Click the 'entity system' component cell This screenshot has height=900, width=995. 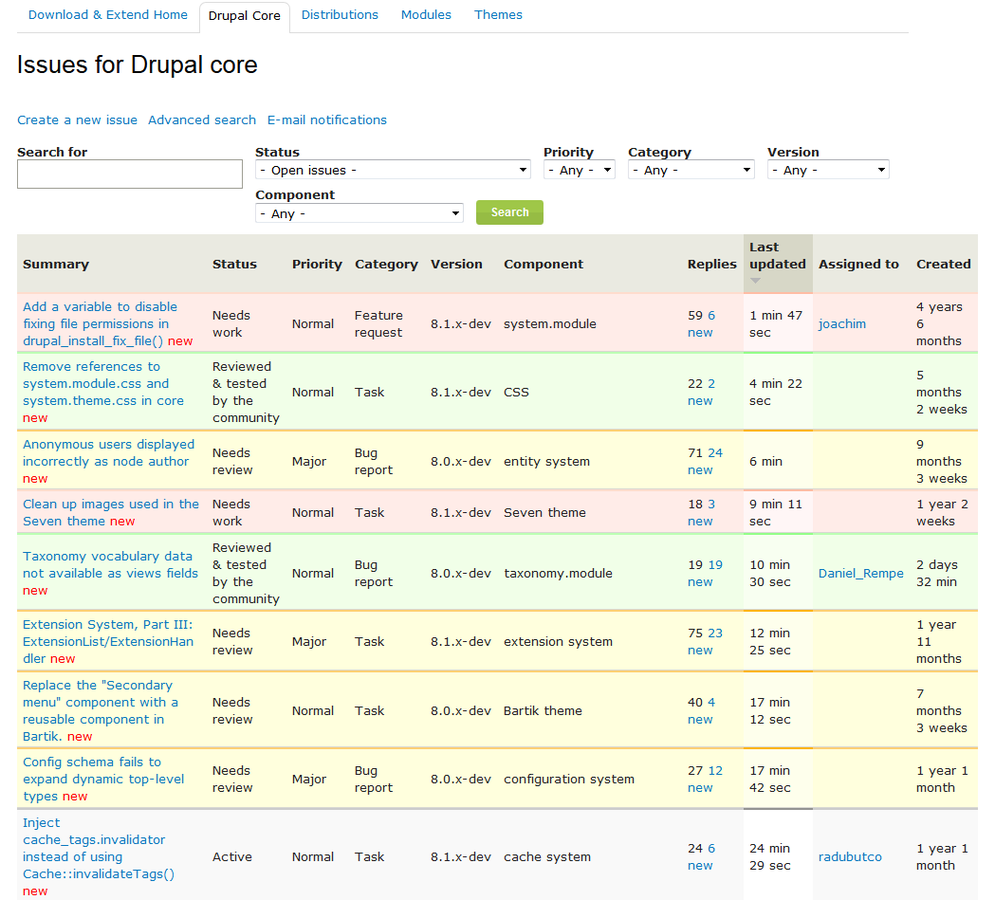point(547,461)
